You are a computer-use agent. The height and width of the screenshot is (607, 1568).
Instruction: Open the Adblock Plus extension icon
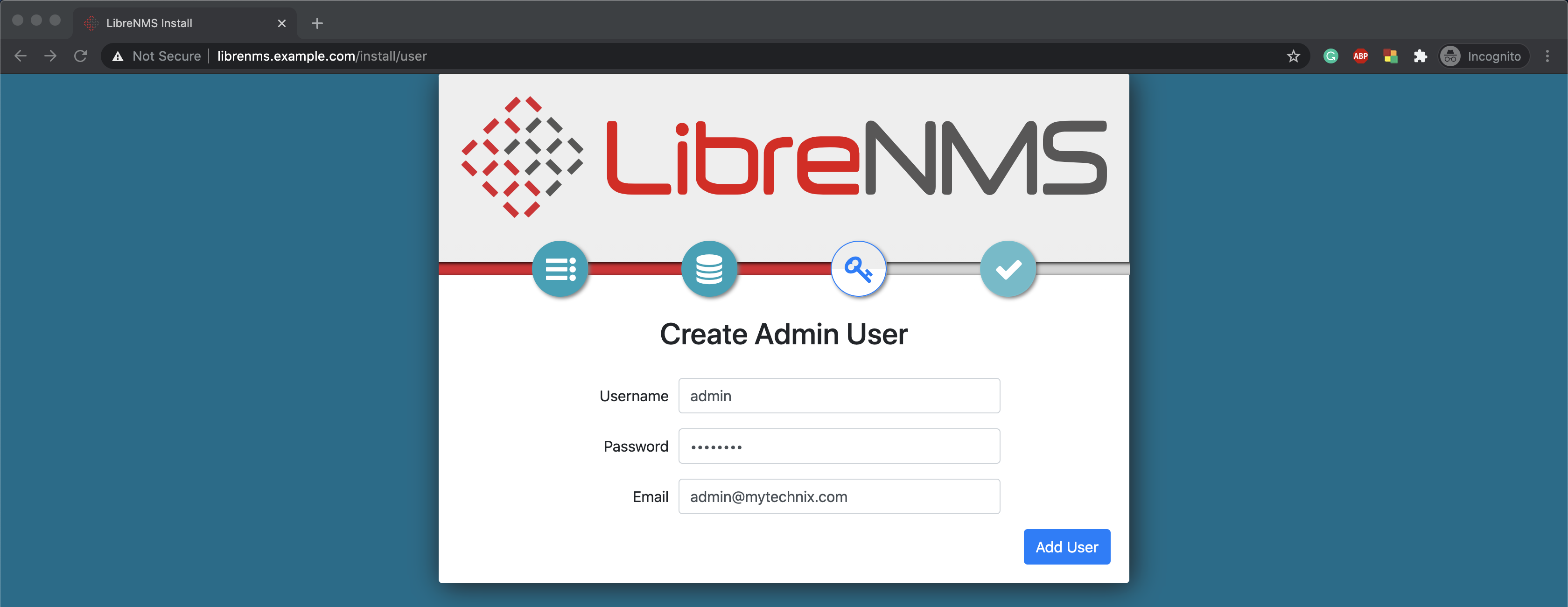click(x=1360, y=56)
